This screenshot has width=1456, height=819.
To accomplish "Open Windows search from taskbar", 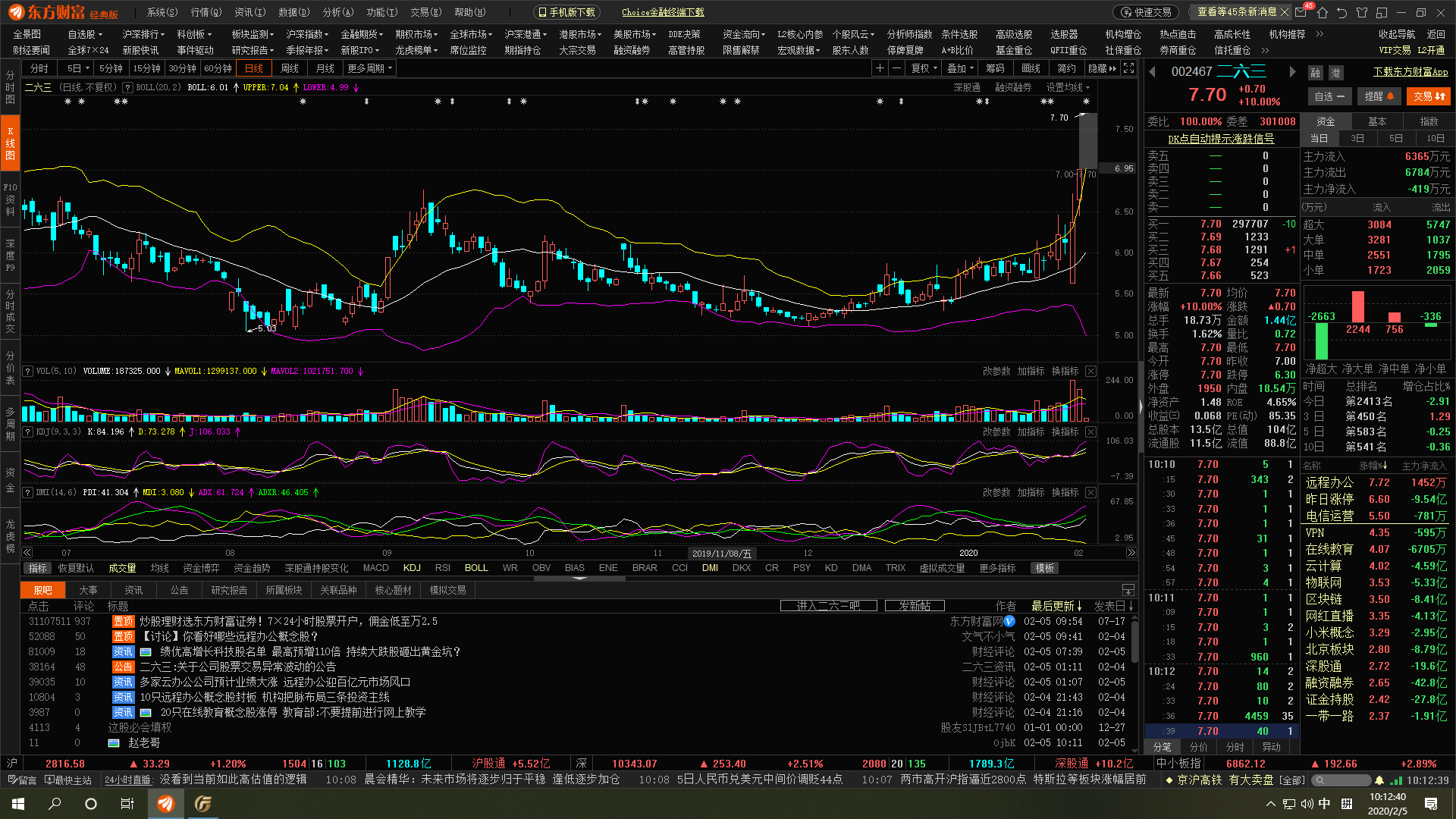I will pos(55,804).
